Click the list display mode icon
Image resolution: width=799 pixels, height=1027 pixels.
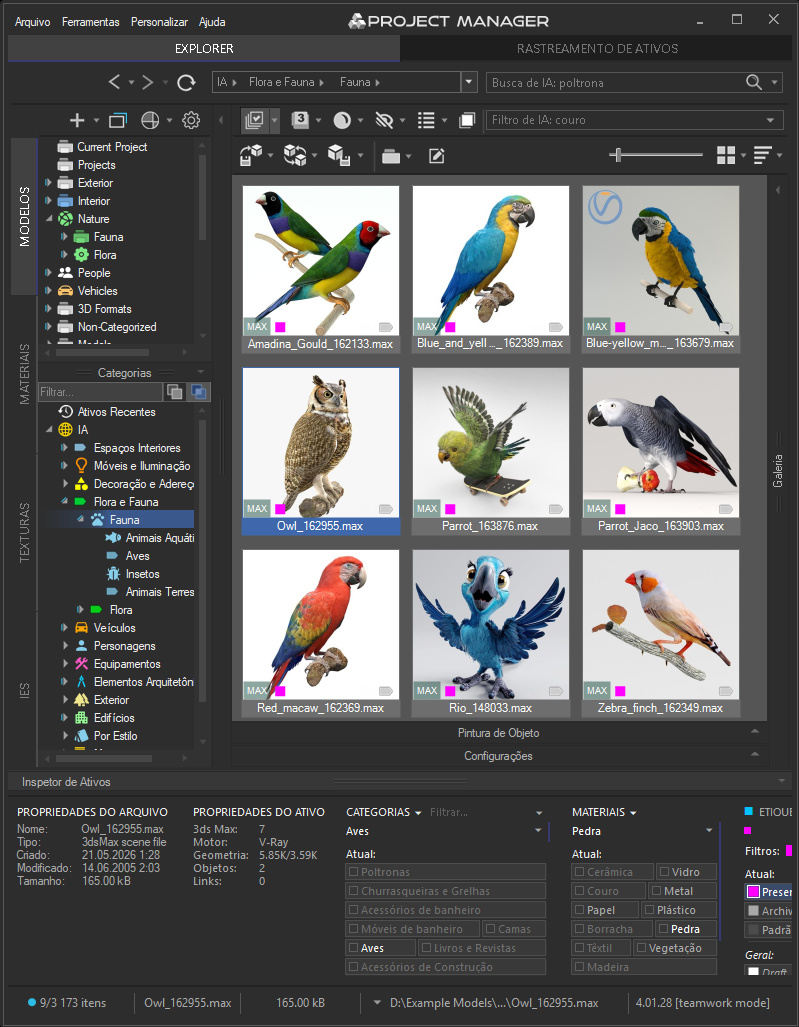426,120
